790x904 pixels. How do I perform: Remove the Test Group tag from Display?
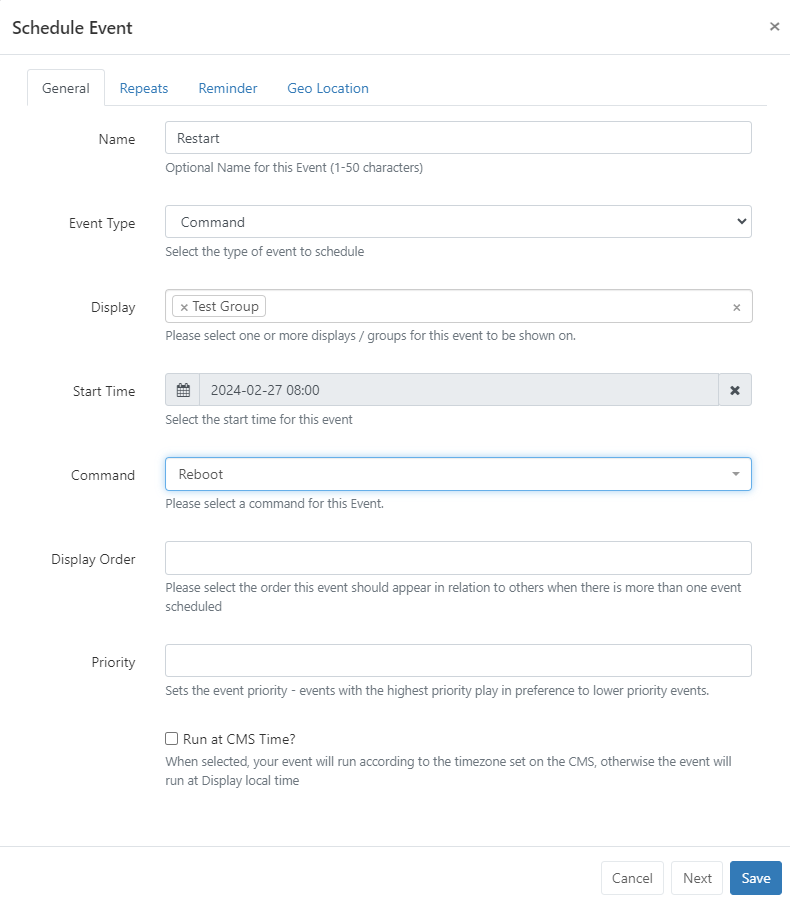click(184, 307)
